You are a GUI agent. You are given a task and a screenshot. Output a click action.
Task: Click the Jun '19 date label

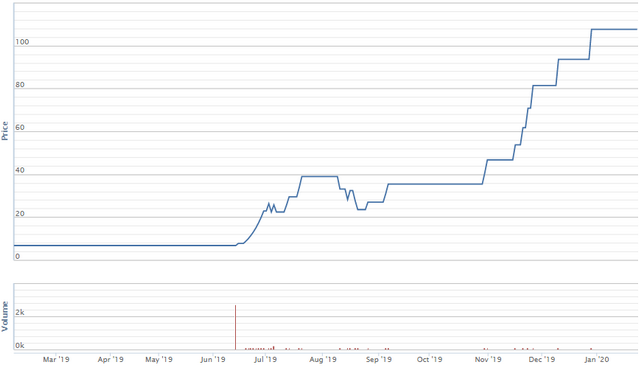tap(213, 359)
